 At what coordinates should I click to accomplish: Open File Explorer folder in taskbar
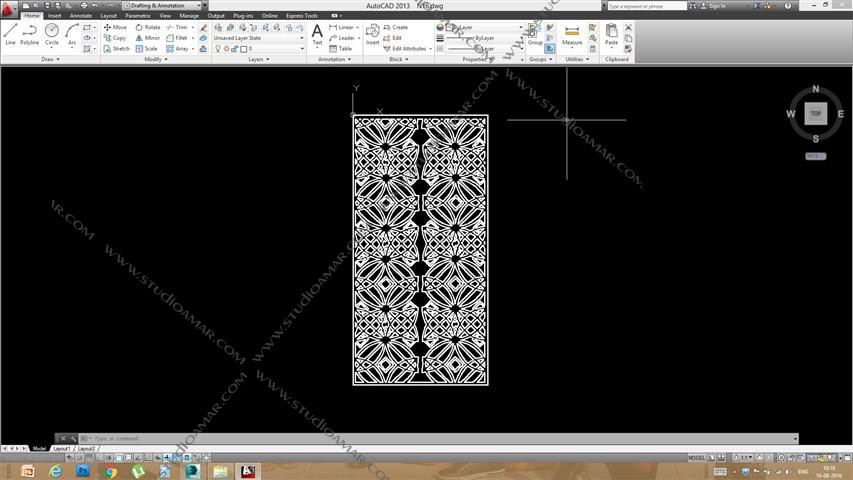[220, 471]
